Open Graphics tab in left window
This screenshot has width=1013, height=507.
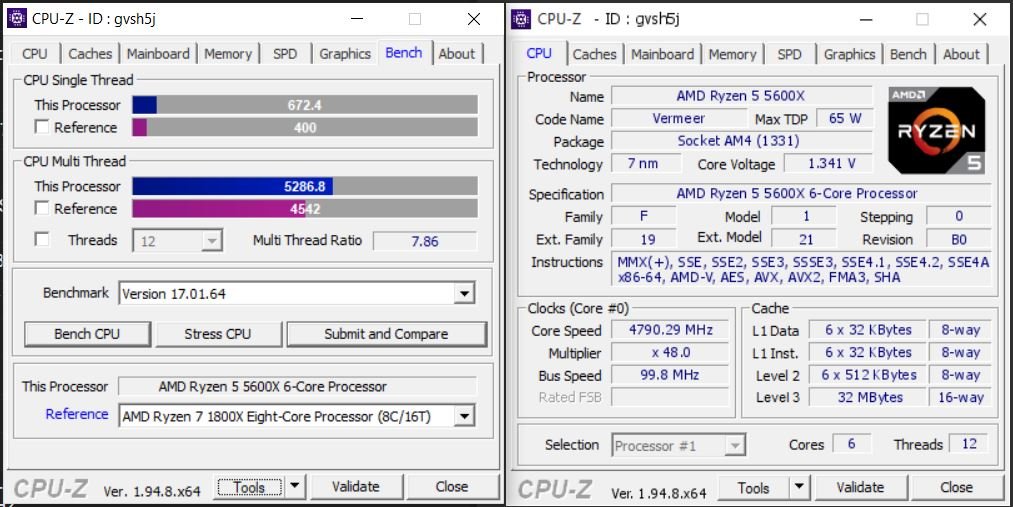point(344,54)
